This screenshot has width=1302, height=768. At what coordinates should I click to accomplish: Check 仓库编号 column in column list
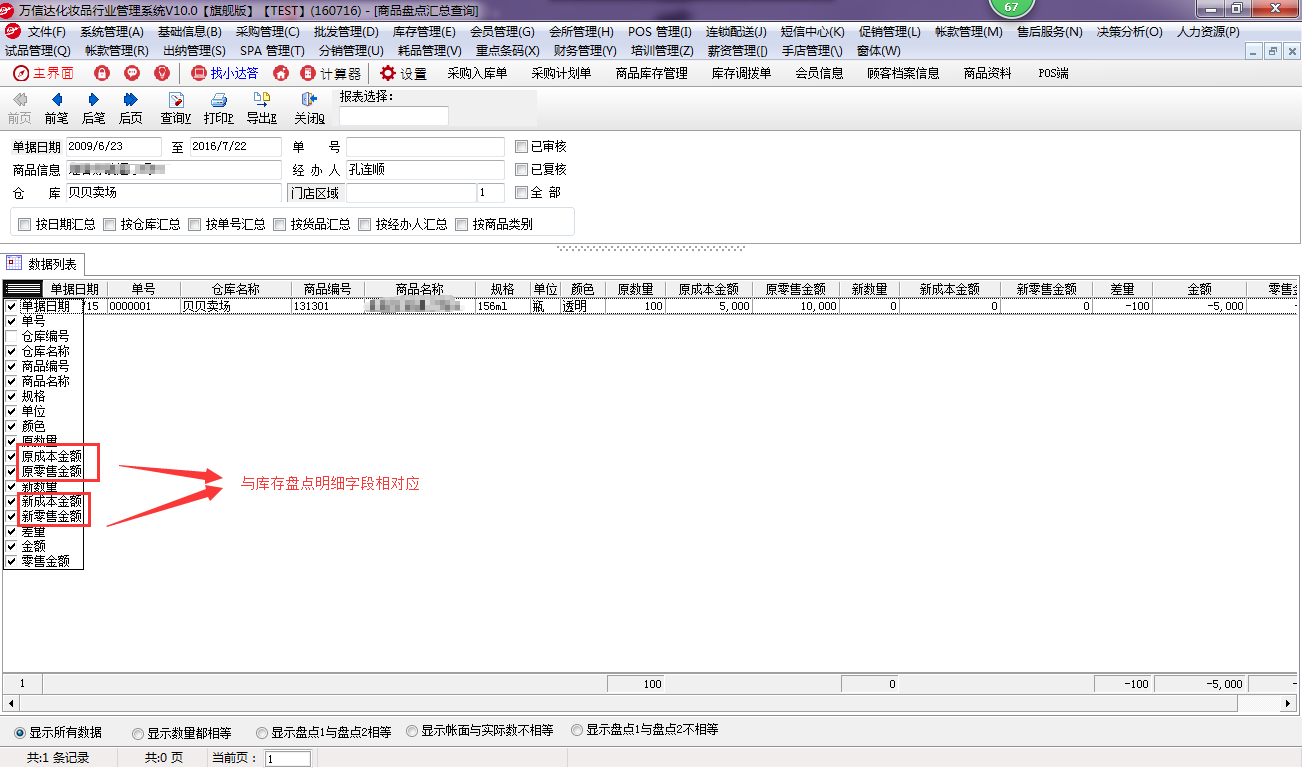[x=12, y=337]
